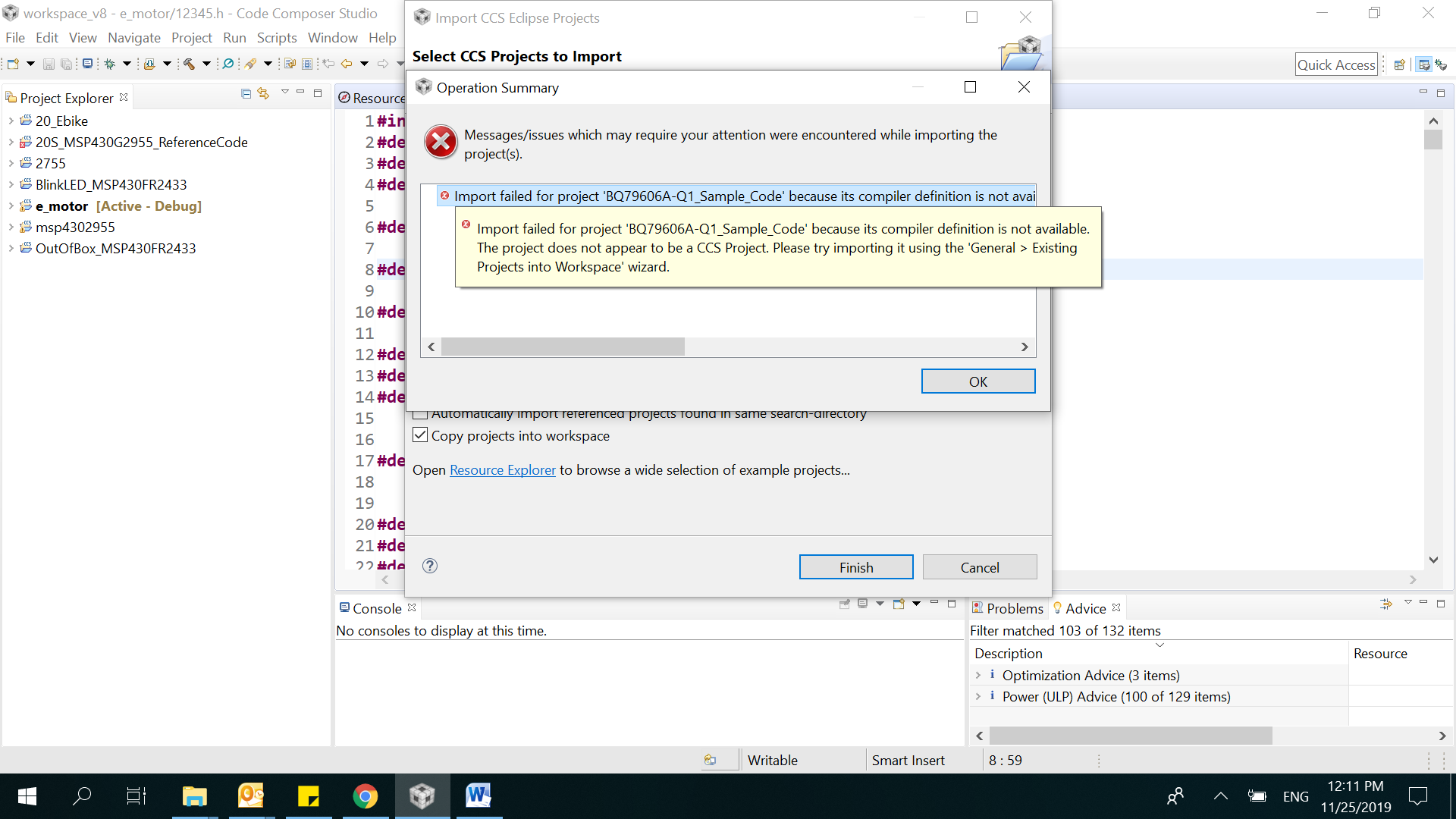Click Collapse All in Project Explorer
Image resolution: width=1456 pixels, height=819 pixels.
tap(246, 93)
